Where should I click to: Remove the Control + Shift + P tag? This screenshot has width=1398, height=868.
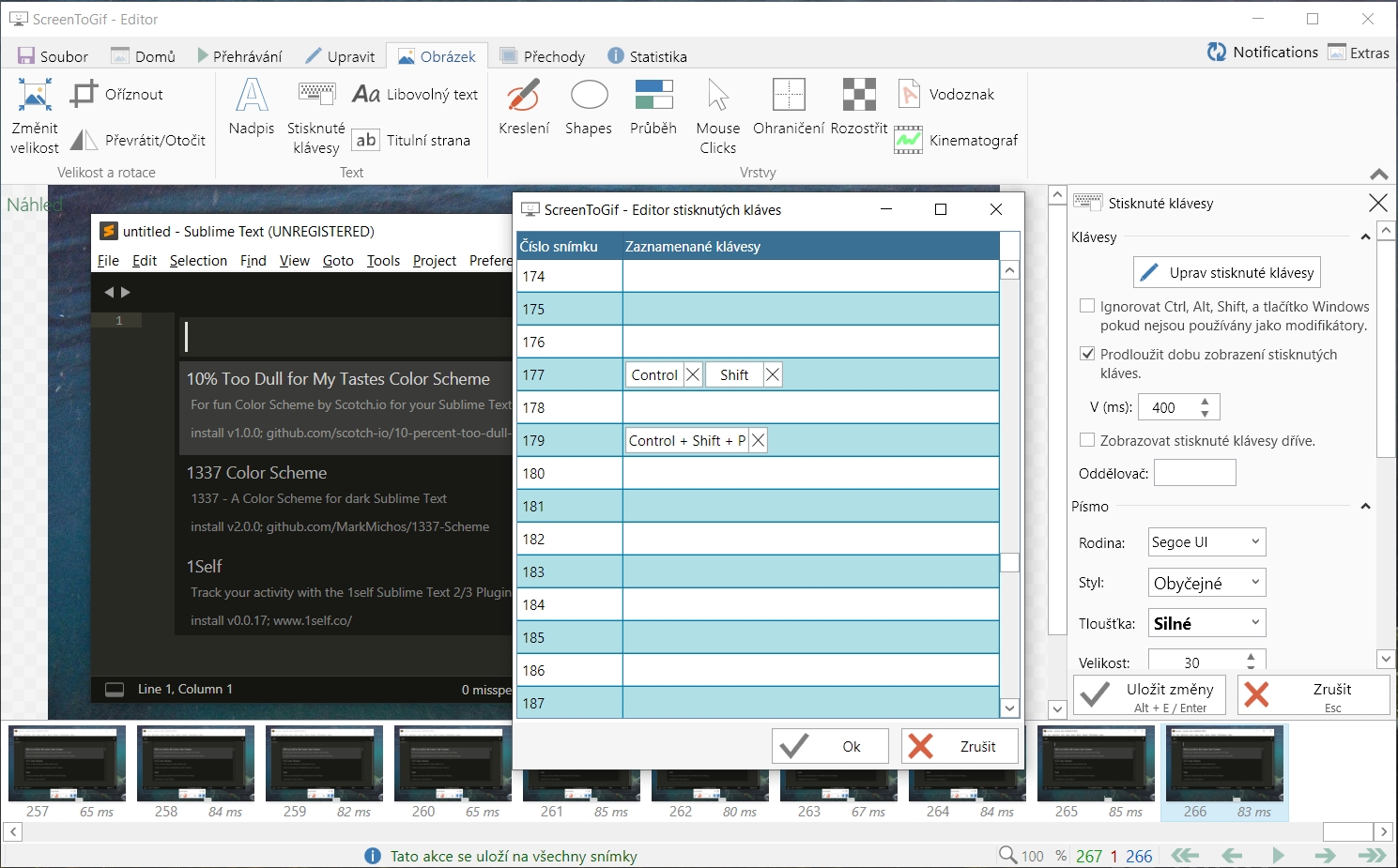(758, 440)
